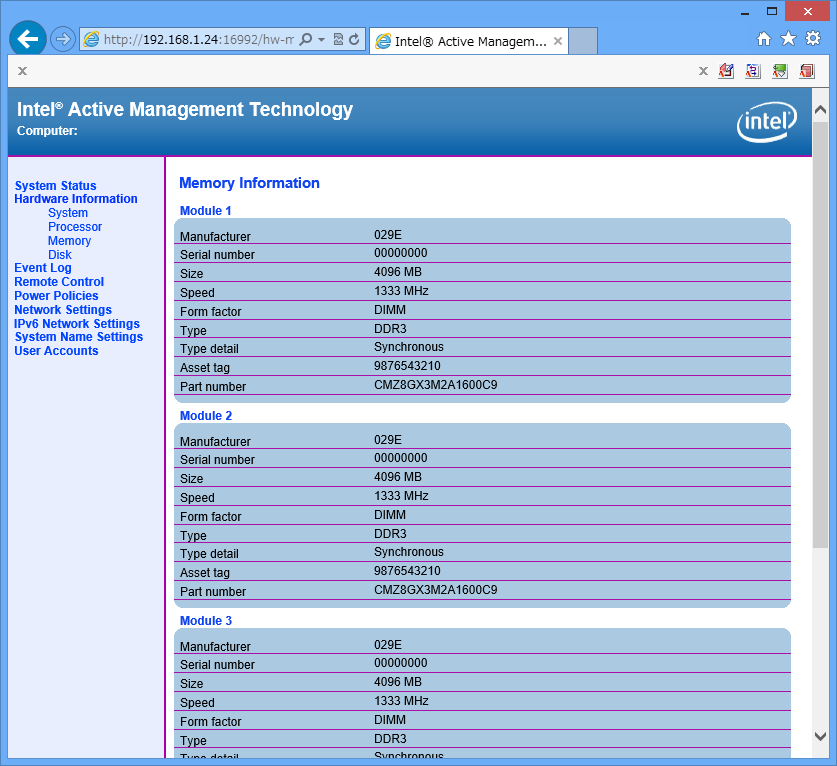Open a new blank tab
This screenshot has width=837, height=766.
click(x=583, y=41)
